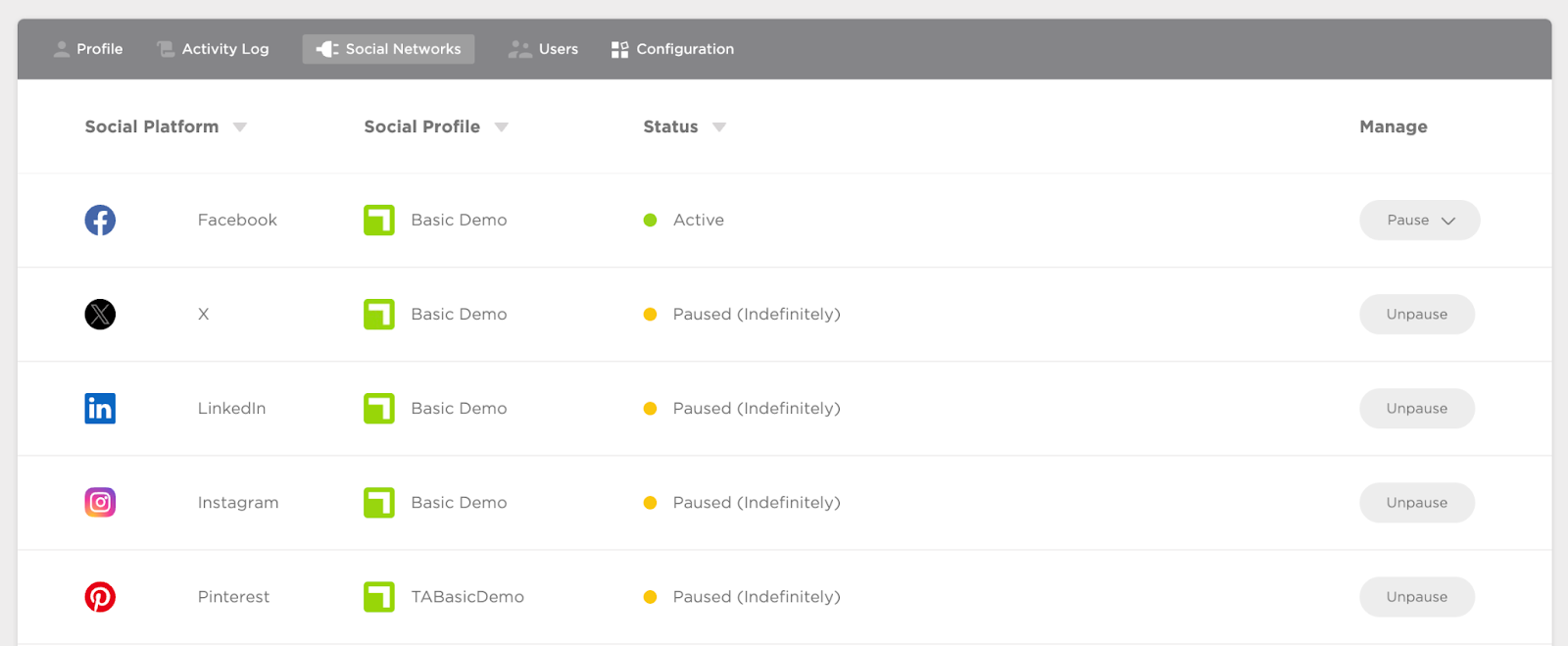1568x646 pixels.
Task: Click the Basic Demo avatar in X row
Action: tap(379, 315)
